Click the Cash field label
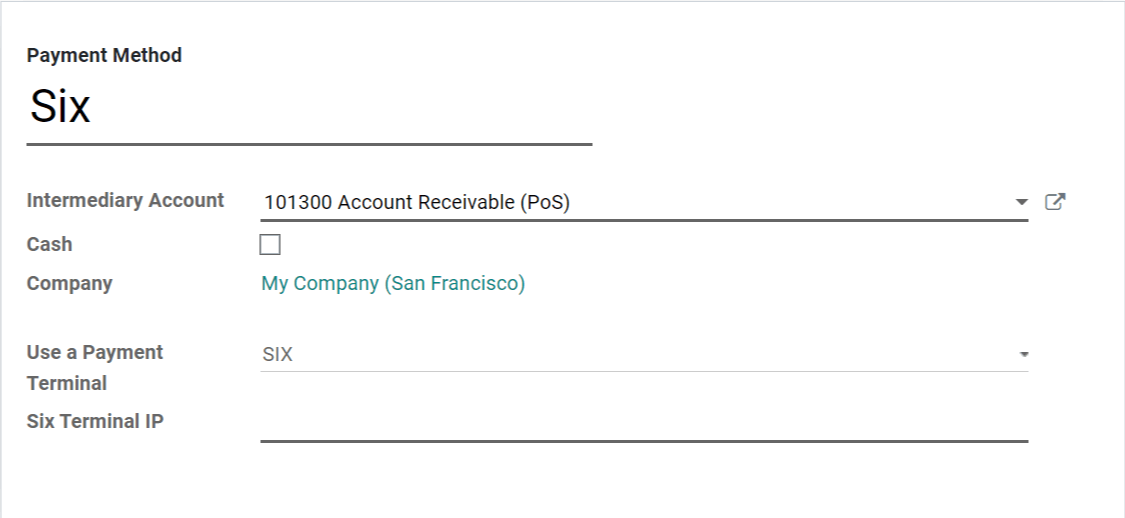This screenshot has height=518, width=1125. coord(50,244)
